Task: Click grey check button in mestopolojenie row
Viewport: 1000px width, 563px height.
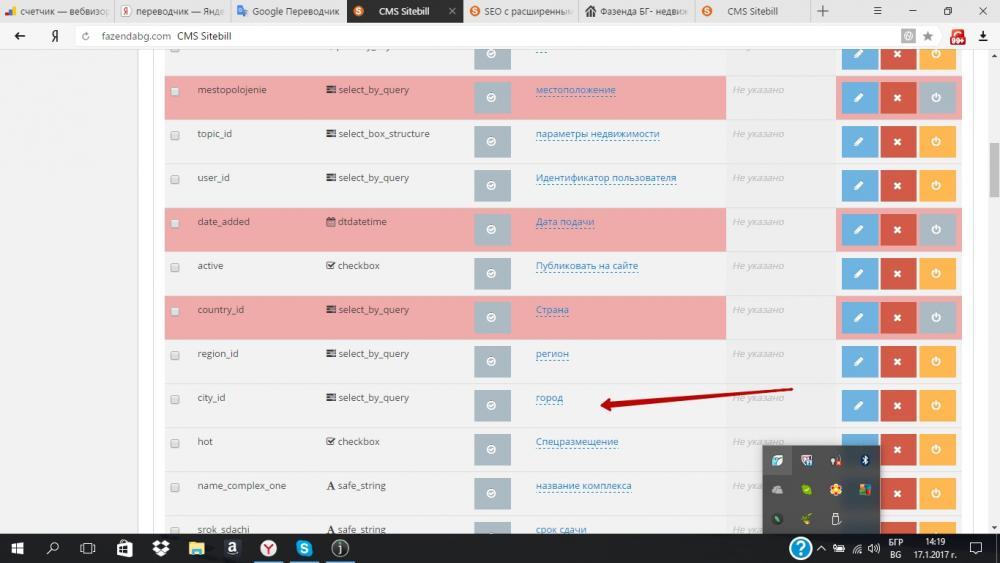Action: 492,98
